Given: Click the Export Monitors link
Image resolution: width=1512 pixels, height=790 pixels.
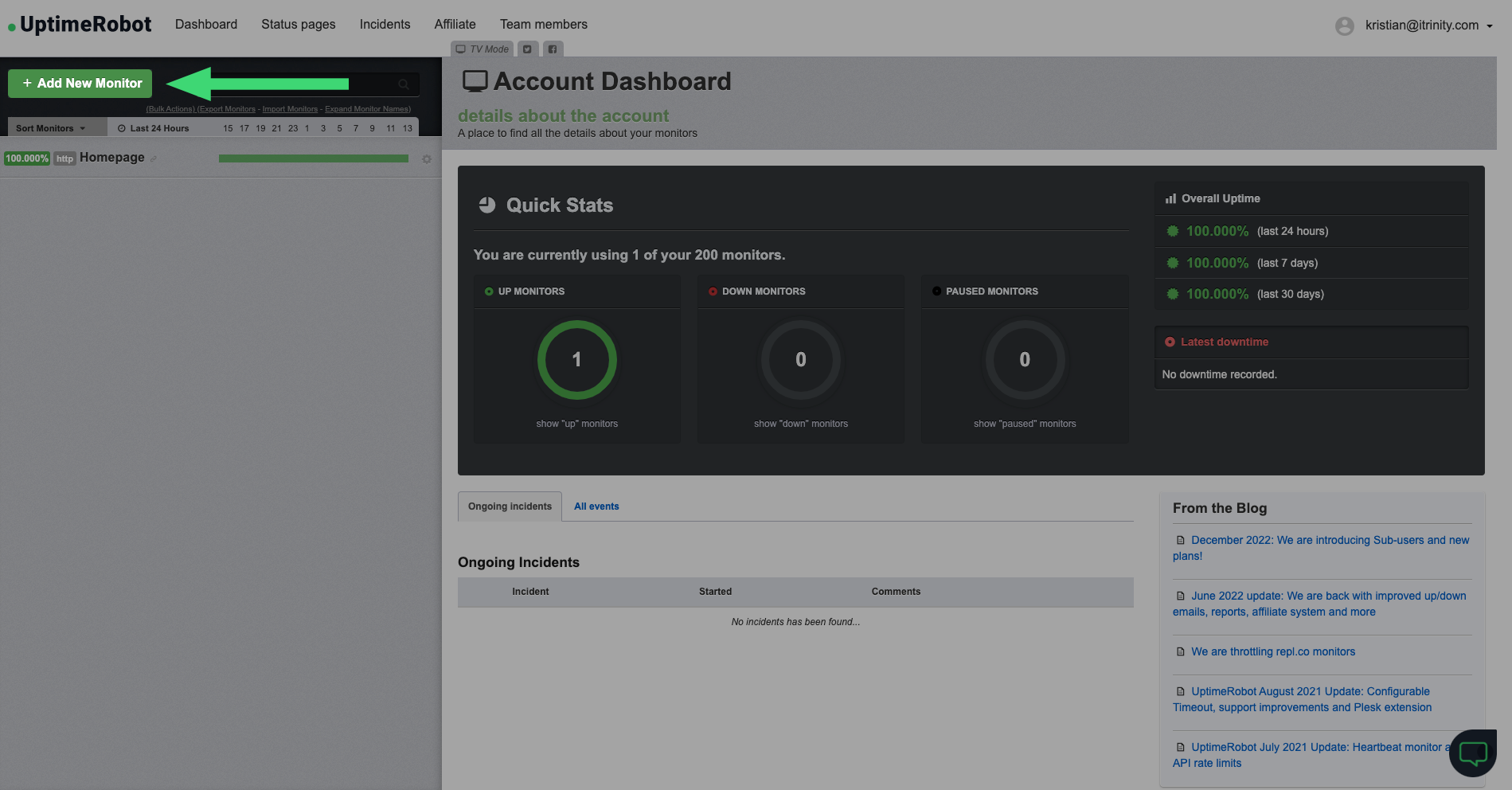Looking at the screenshot, I should (227, 109).
